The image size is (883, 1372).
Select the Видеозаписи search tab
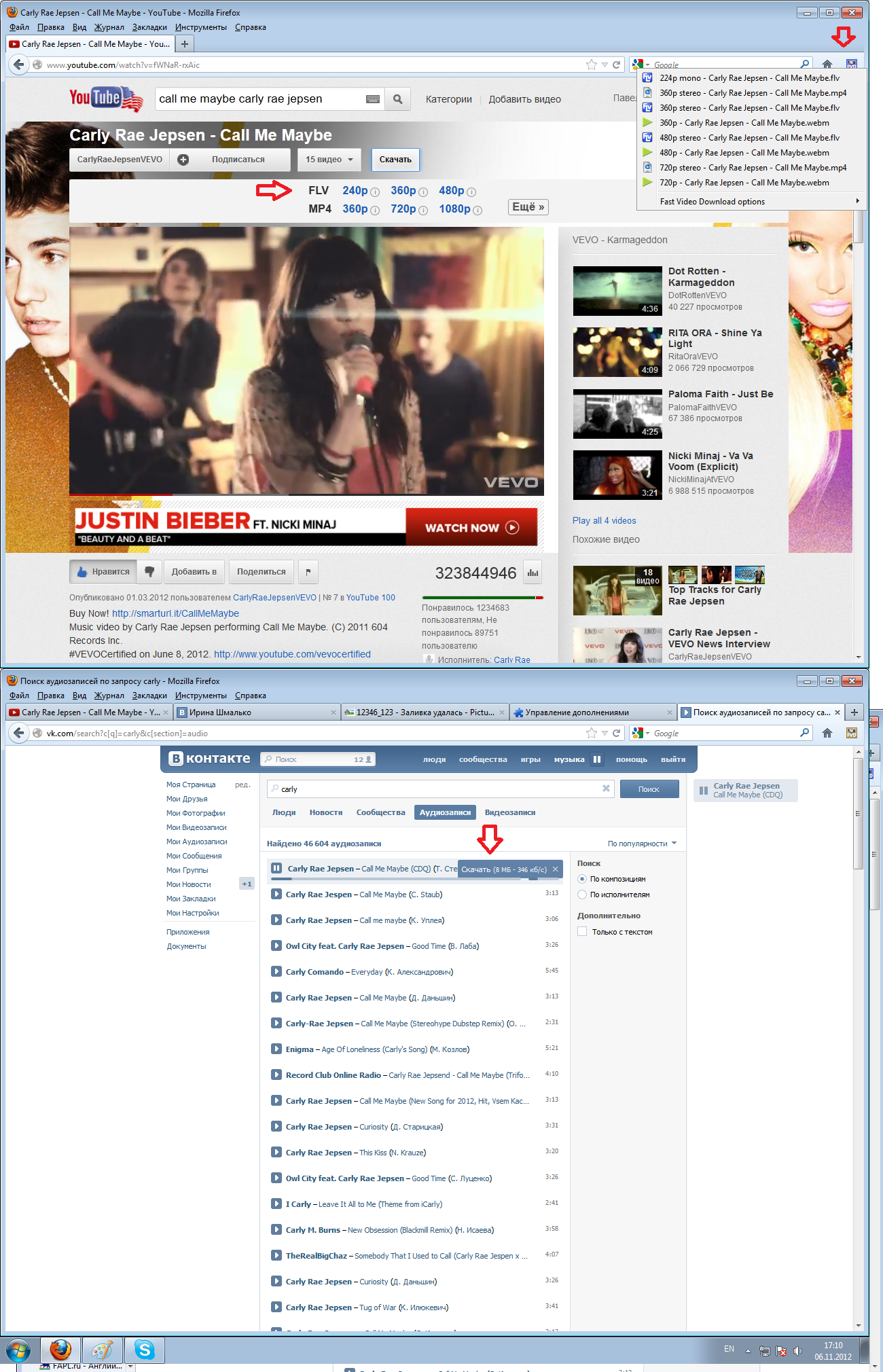tap(510, 812)
